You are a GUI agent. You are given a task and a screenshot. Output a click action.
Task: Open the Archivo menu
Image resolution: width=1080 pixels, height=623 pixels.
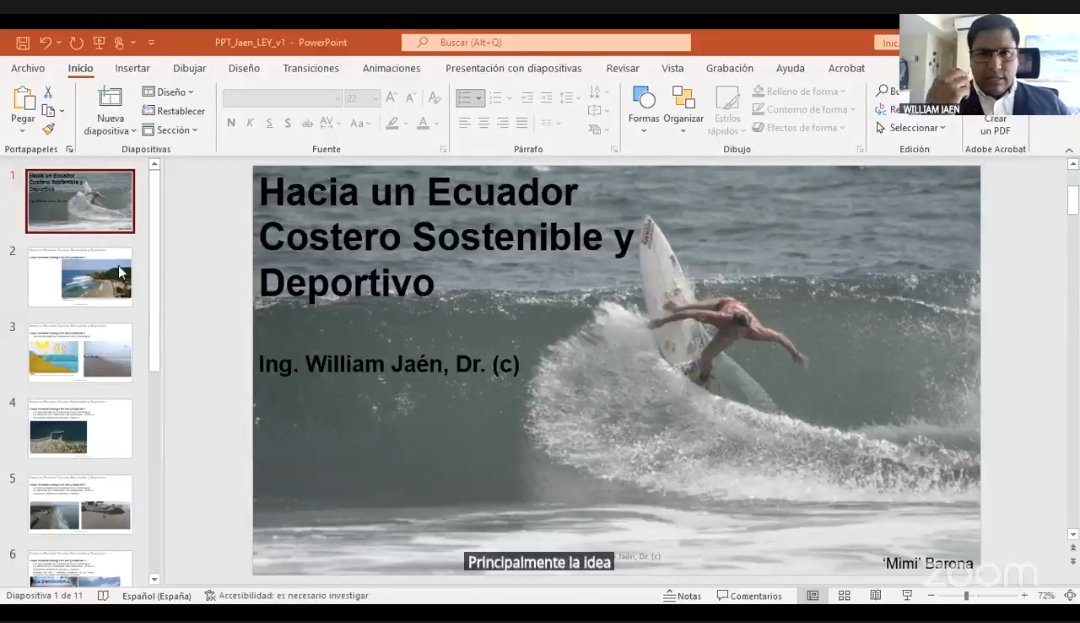[28, 68]
